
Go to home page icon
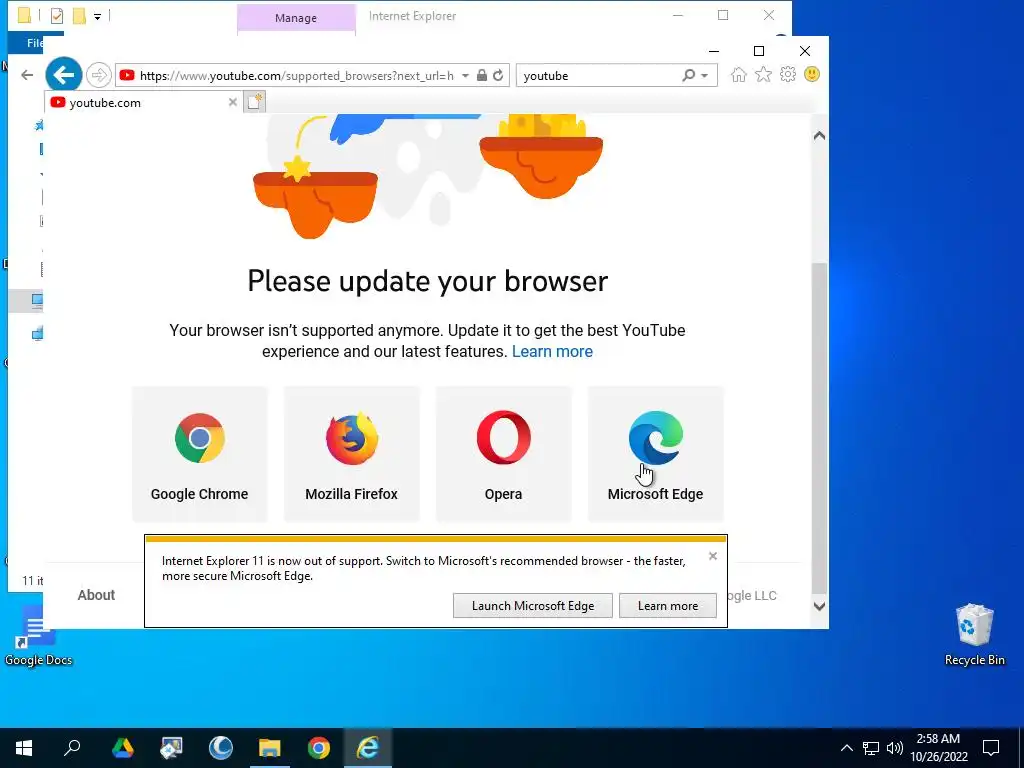739,74
